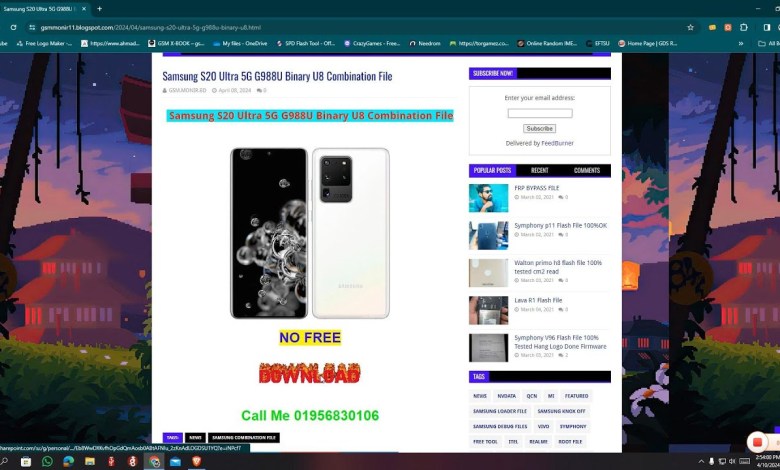Click the Subscribe button
The height and width of the screenshot is (470, 780).
click(x=540, y=128)
